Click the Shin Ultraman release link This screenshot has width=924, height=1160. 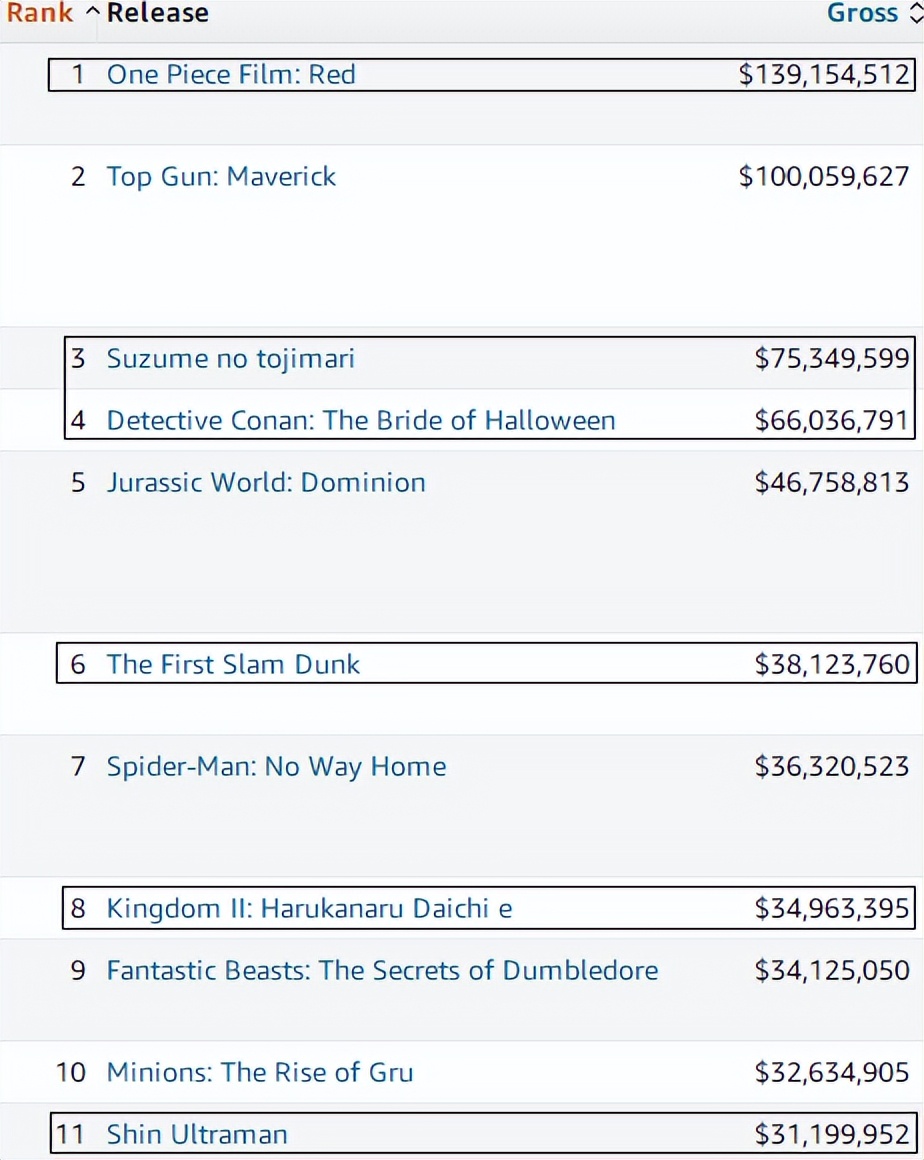[197, 1135]
